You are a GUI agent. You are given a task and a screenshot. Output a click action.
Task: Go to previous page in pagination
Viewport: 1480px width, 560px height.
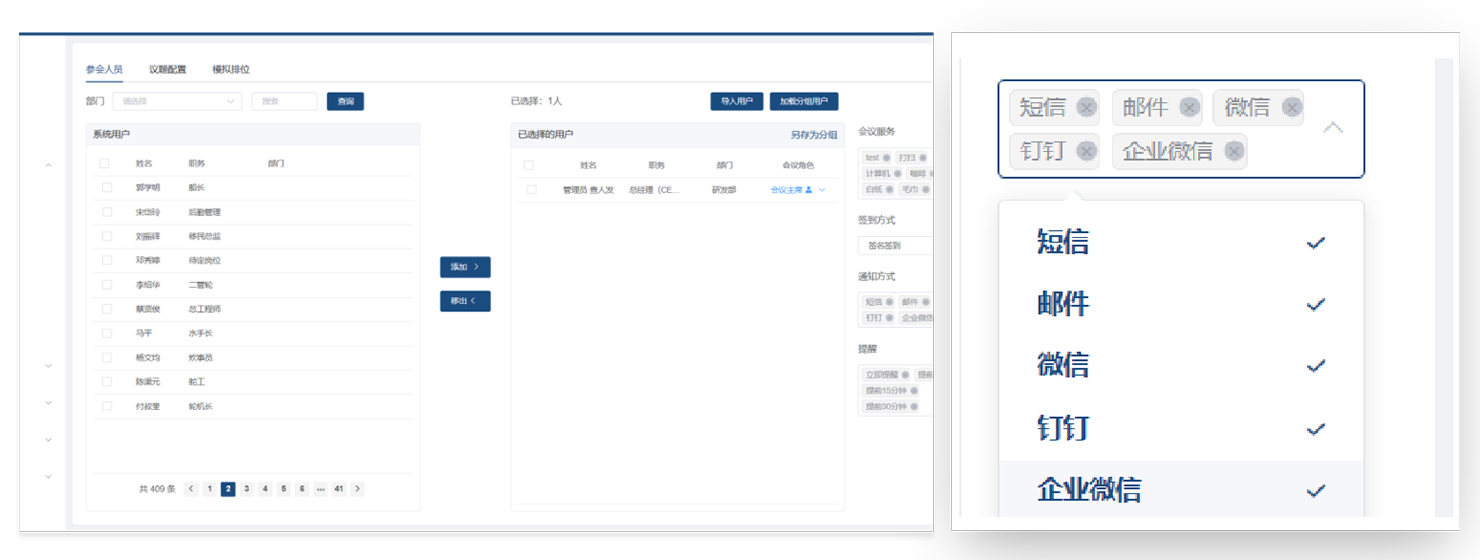coord(191,489)
